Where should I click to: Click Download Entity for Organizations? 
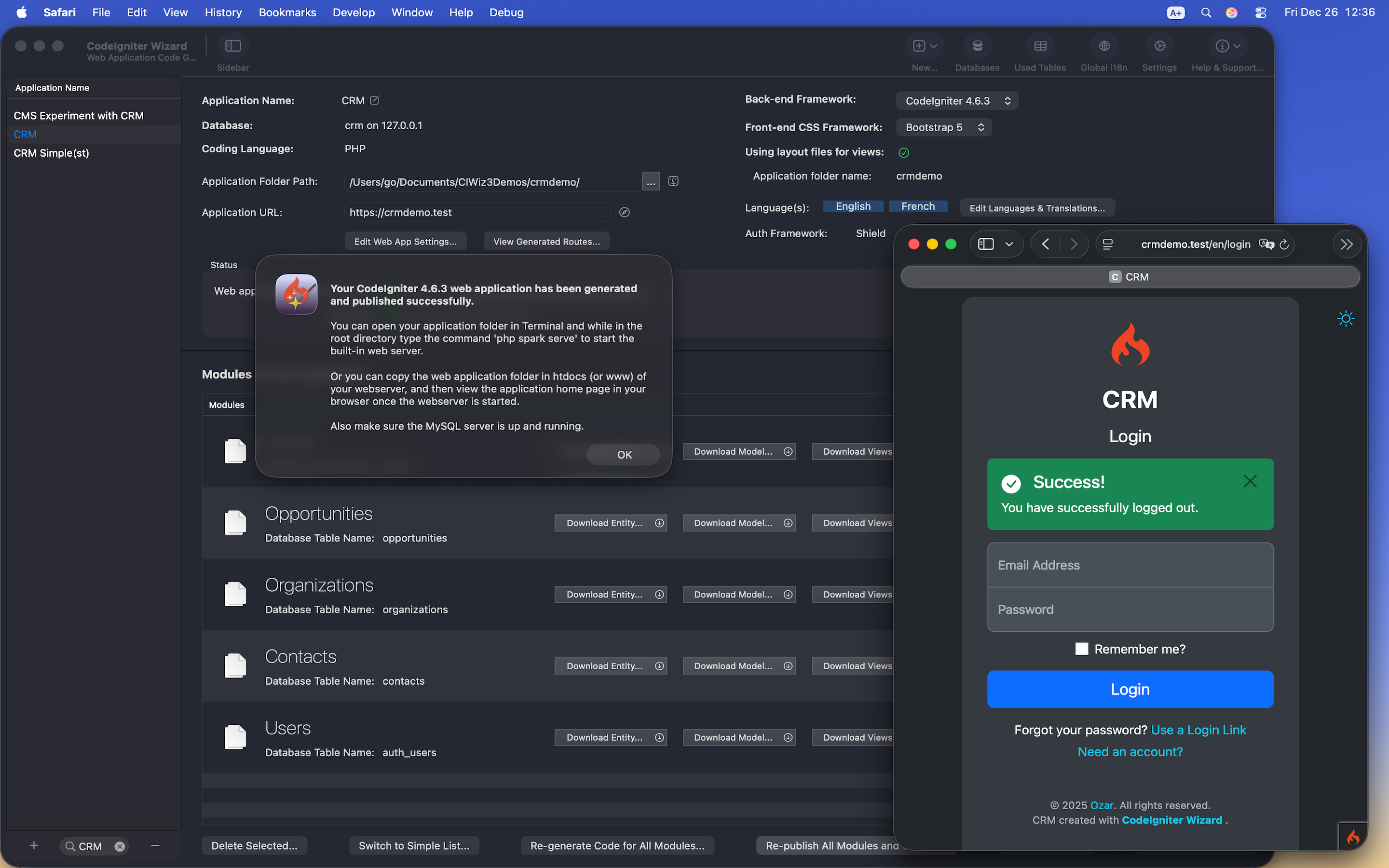pyautogui.click(x=611, y=595)
